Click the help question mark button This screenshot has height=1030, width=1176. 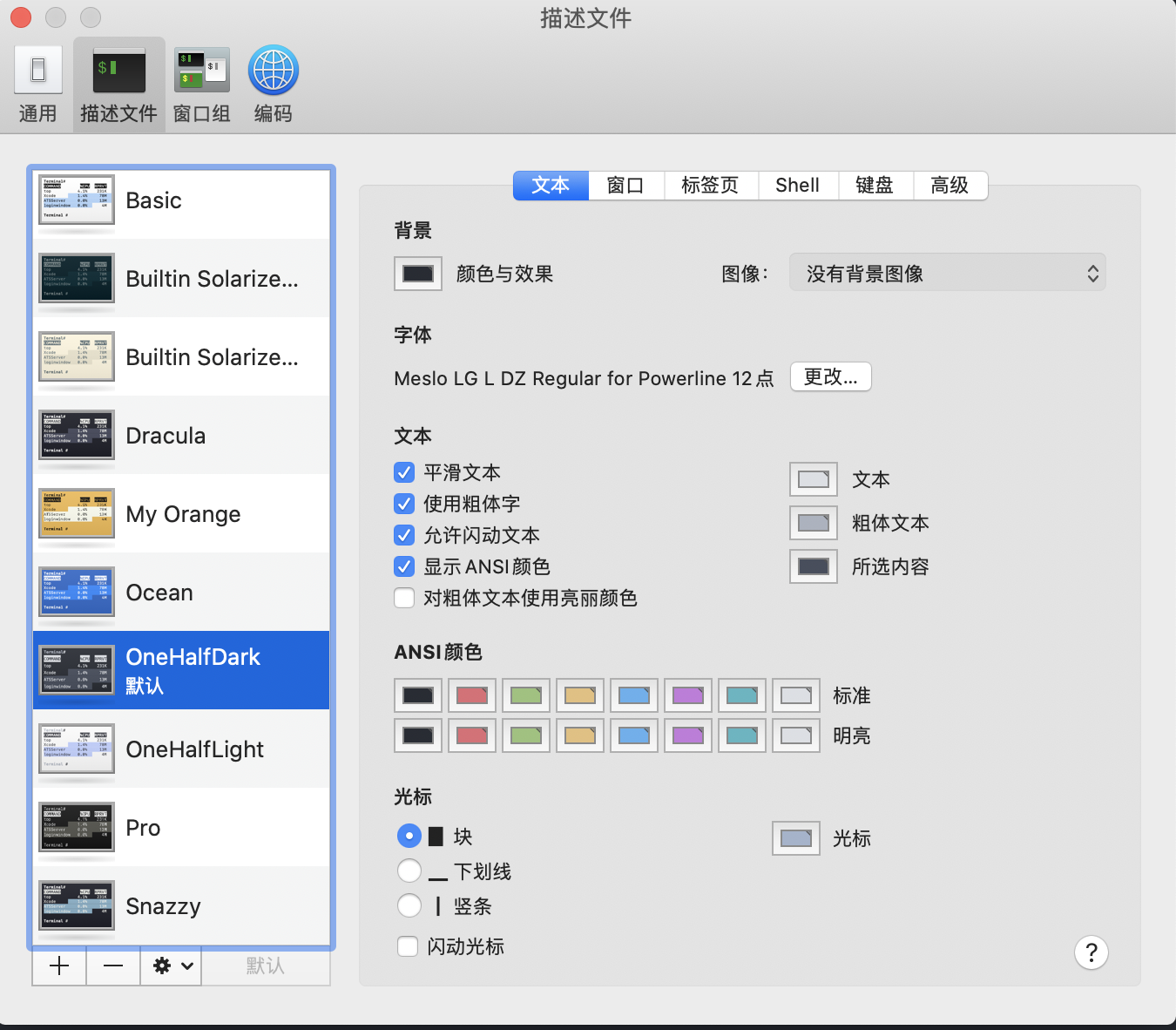1092,952
